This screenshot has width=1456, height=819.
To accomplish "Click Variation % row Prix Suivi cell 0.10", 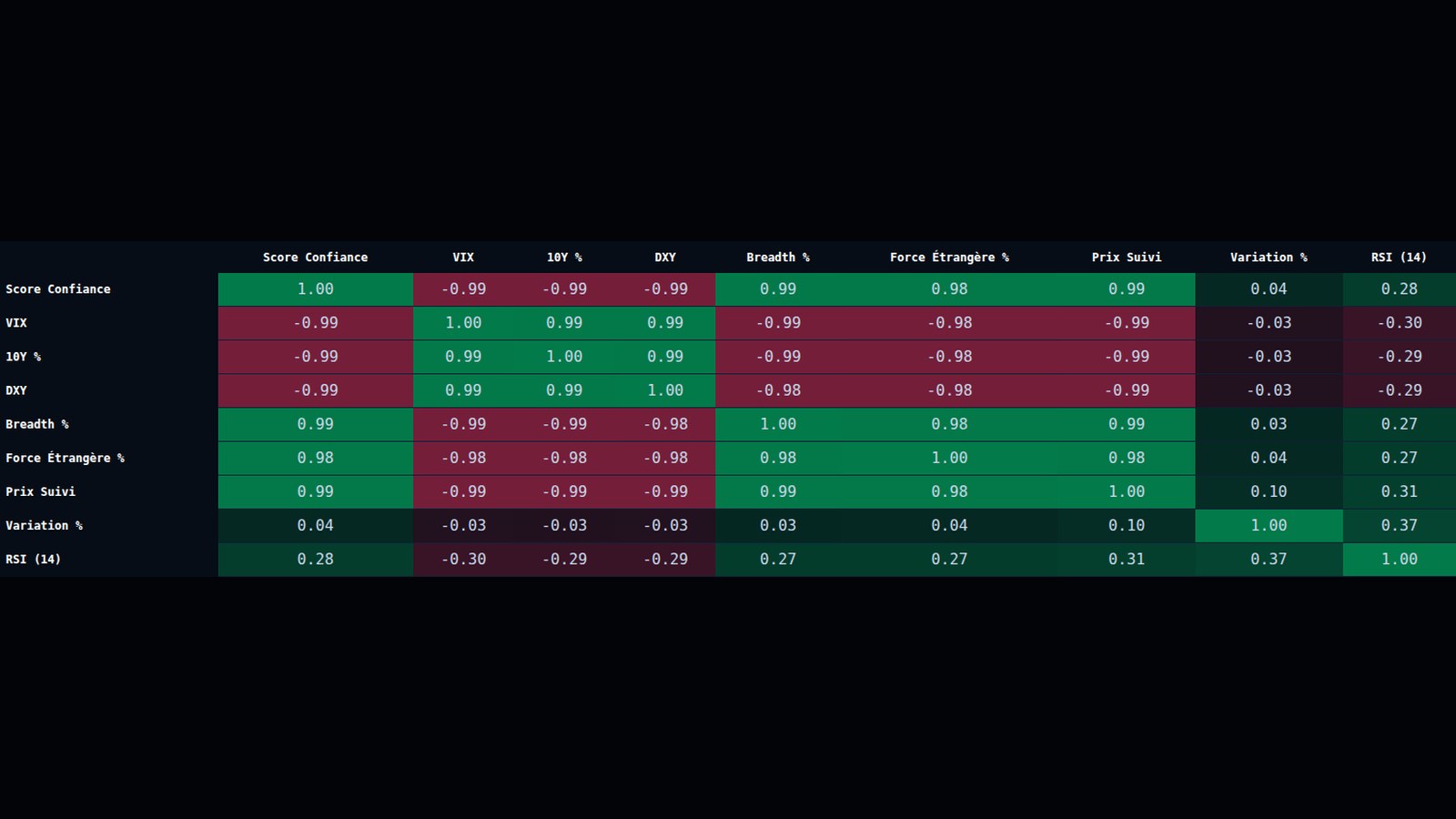I will [1127, 525].
